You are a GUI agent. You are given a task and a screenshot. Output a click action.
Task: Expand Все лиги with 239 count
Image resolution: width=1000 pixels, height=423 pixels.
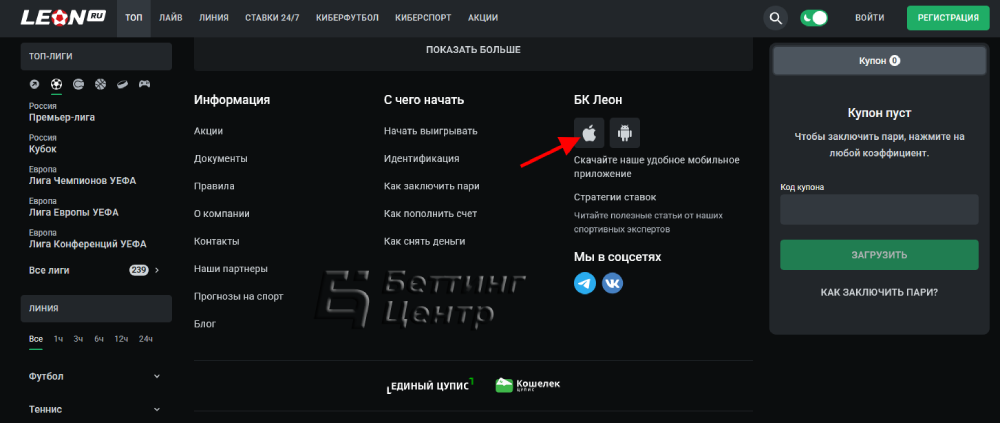96,271
